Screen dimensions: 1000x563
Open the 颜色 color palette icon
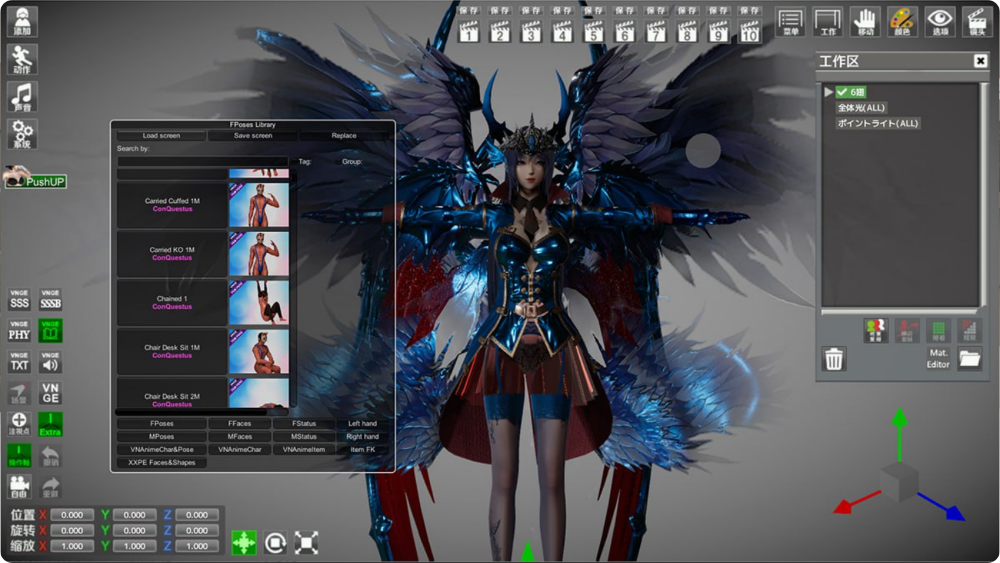point(902,22)
